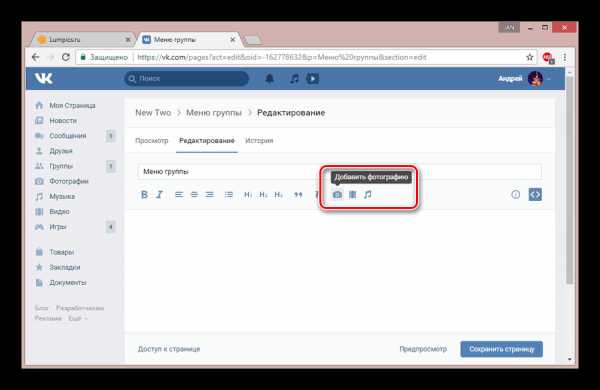The height and width of the screenshot is (390, 600).
Task: Open Доступ к странице link
Action: (x=169, y=349)
